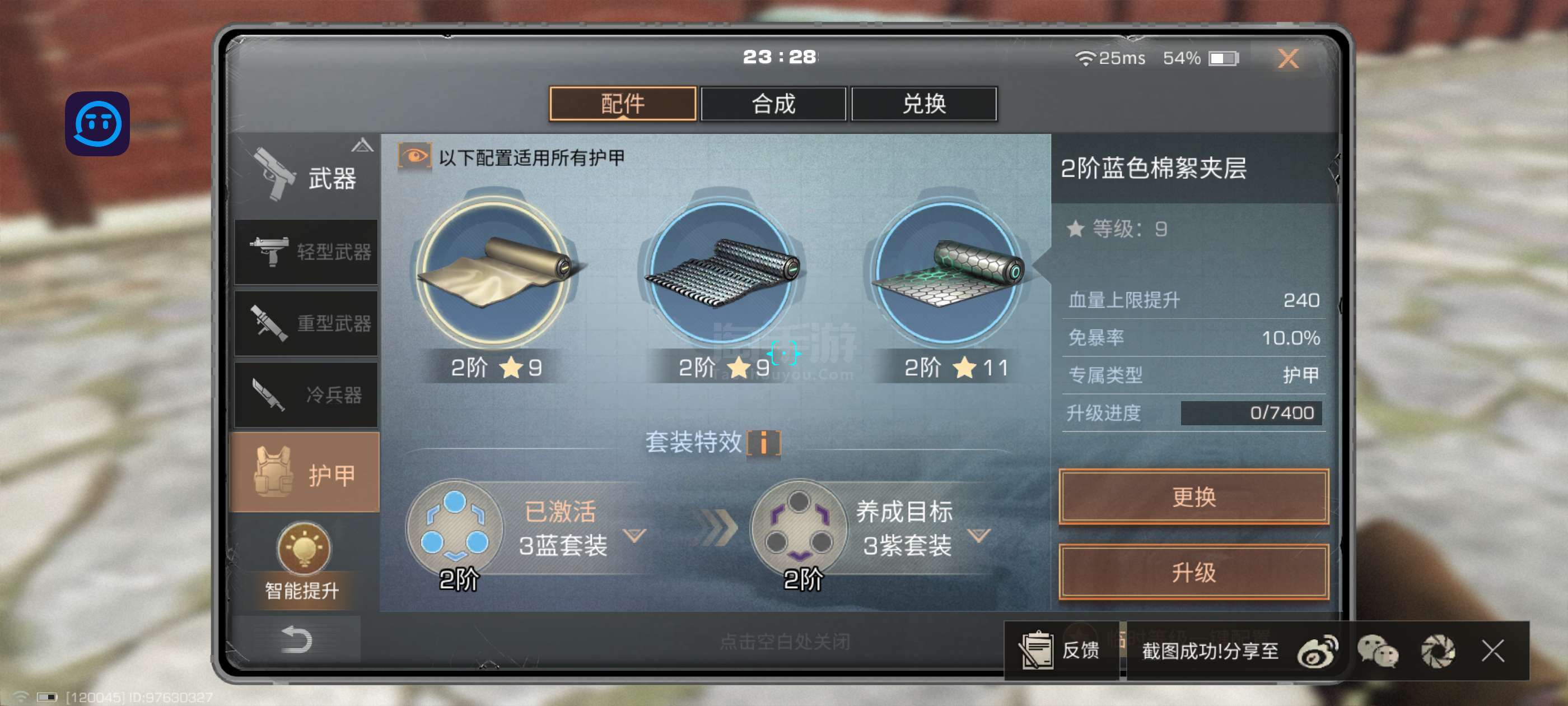Click the 升级 upgrade button
The image size is (1568, 706).
[1193, 572]
